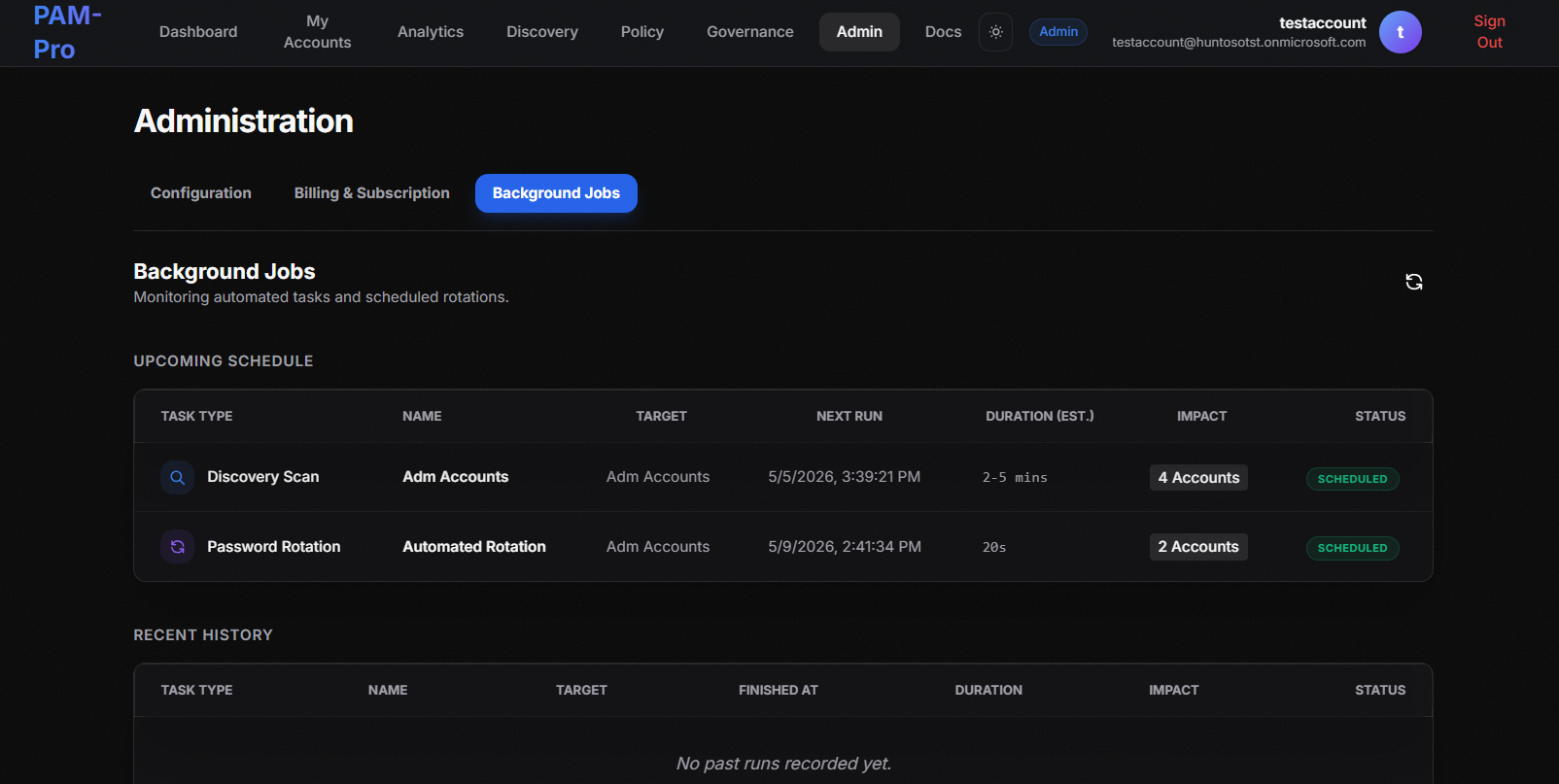Click the Discovery Scan magnifier icon
Viewport: 1559px width, 784px height.
[x=177, y=477]
